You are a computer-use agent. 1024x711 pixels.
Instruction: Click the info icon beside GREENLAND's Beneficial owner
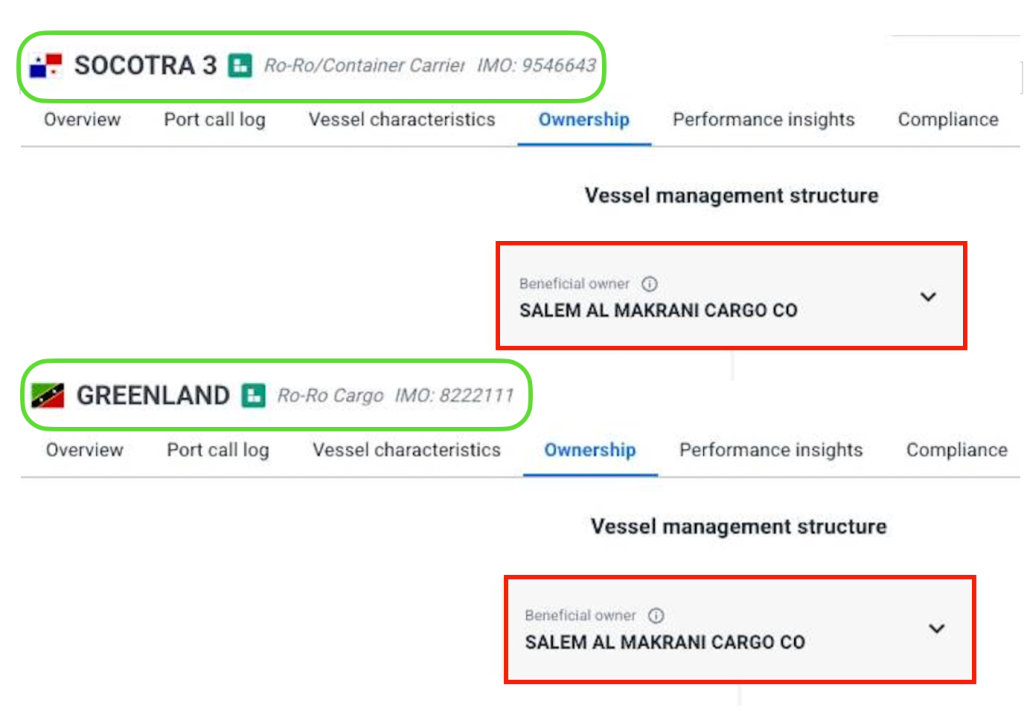point(656,616)
